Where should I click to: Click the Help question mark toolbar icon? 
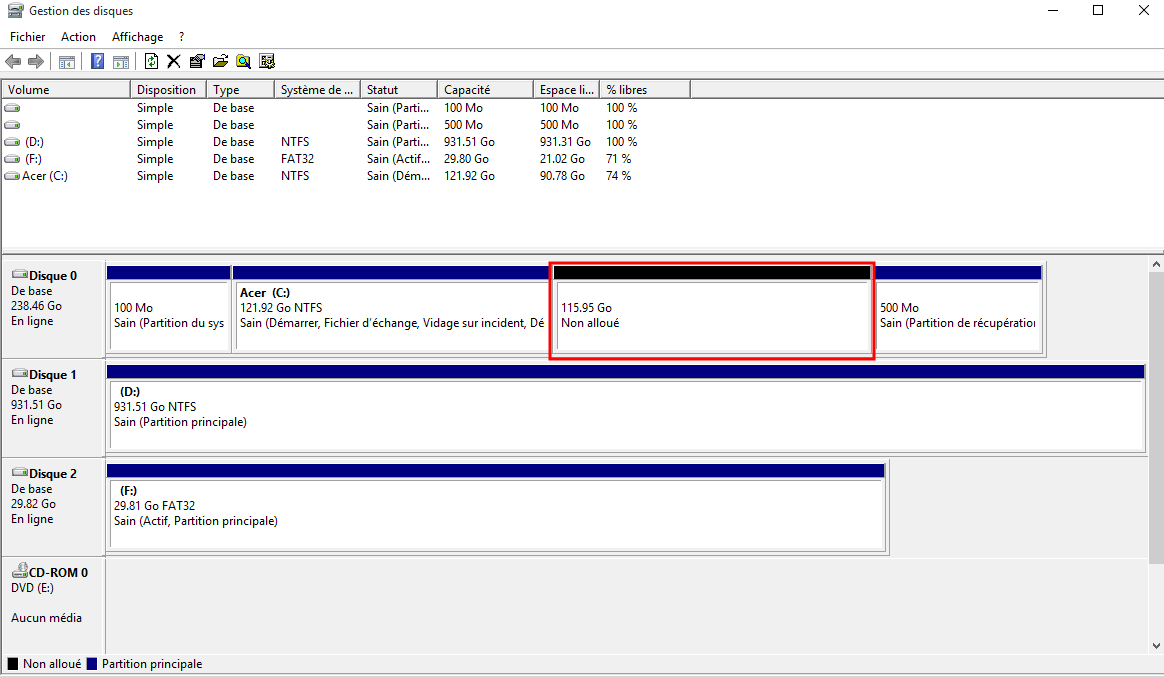coord(97,62)
